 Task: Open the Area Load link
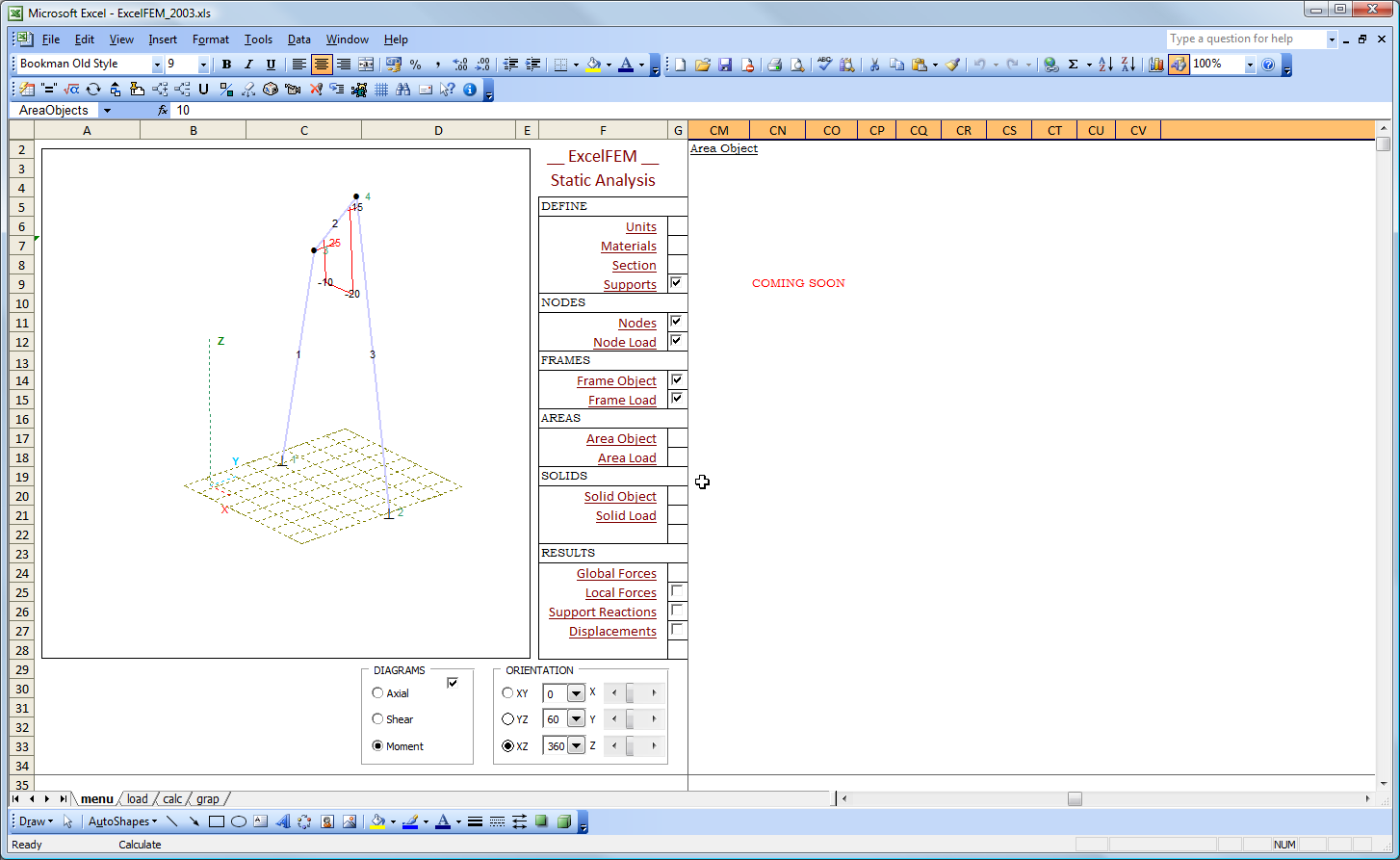[627, 458]
